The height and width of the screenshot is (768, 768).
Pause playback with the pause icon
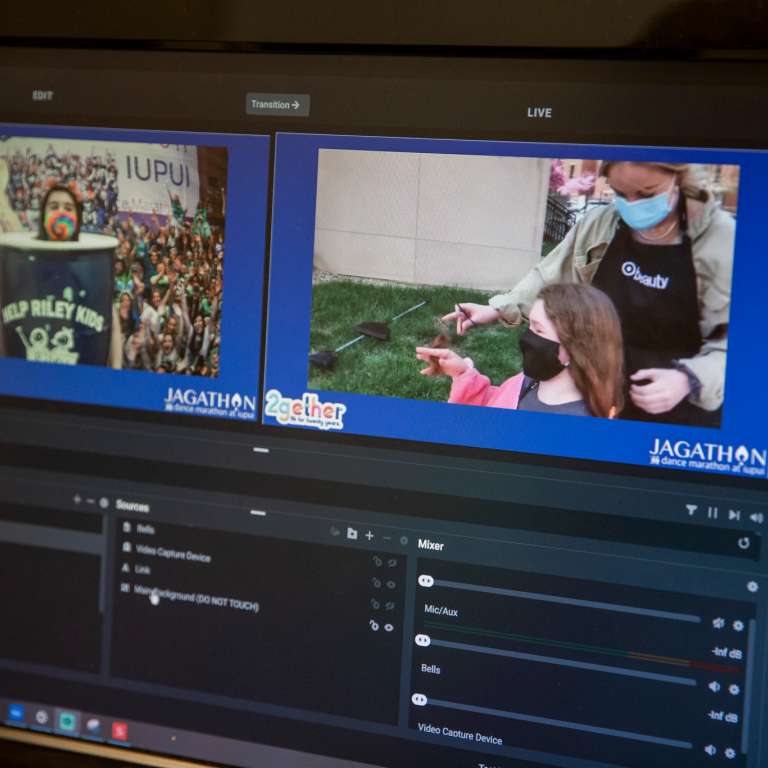tap(713, 513)
